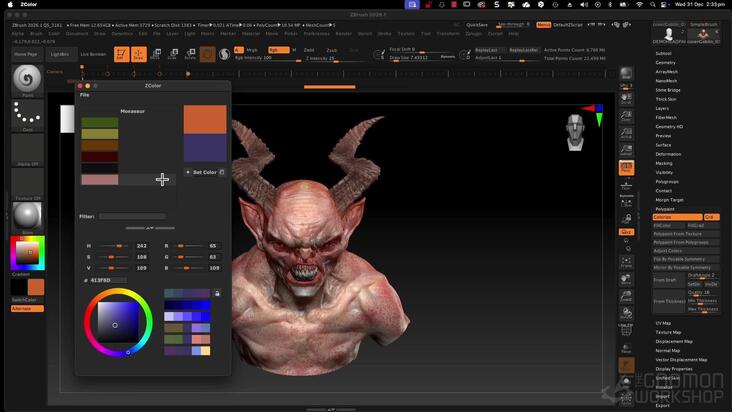Viewport: 732px width, 412px height.
Task: Toggle the Floor grid icon
Action: [x=626, y=186]
